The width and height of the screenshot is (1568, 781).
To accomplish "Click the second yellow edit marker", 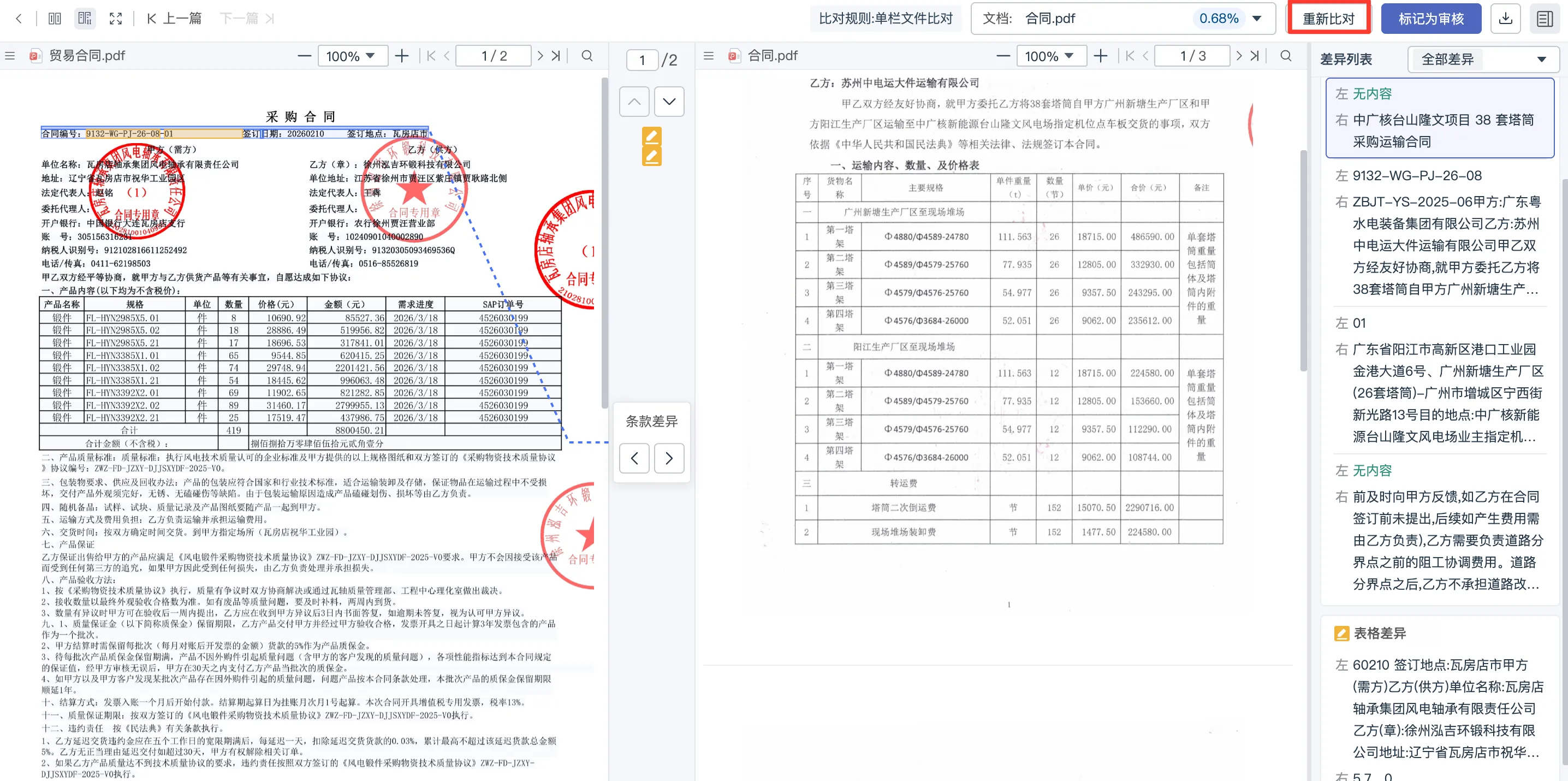I will point(651,156).
